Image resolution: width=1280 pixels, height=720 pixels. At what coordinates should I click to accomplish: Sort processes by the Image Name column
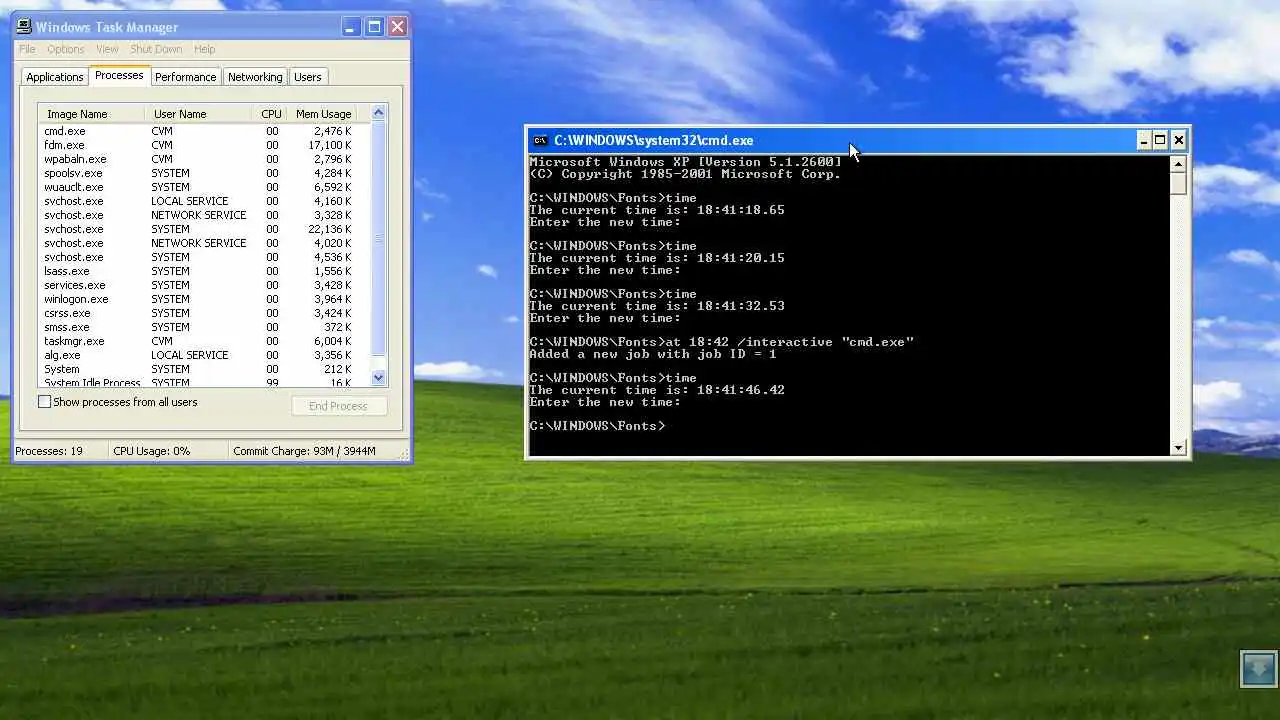pyautogui.click(x=92, y=114)
